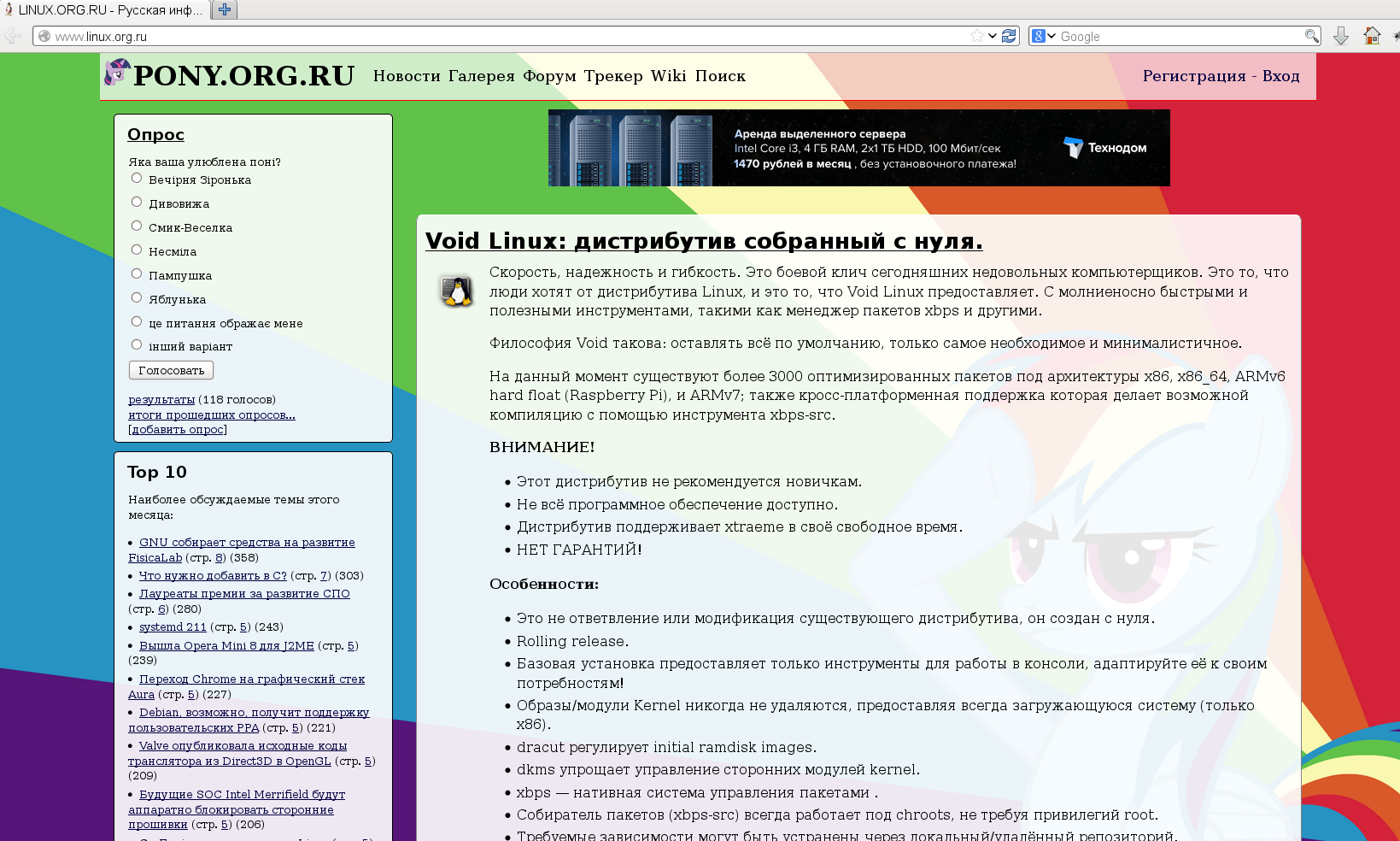
Task: Select poll option Яблунька
Action: click(137, 297)
